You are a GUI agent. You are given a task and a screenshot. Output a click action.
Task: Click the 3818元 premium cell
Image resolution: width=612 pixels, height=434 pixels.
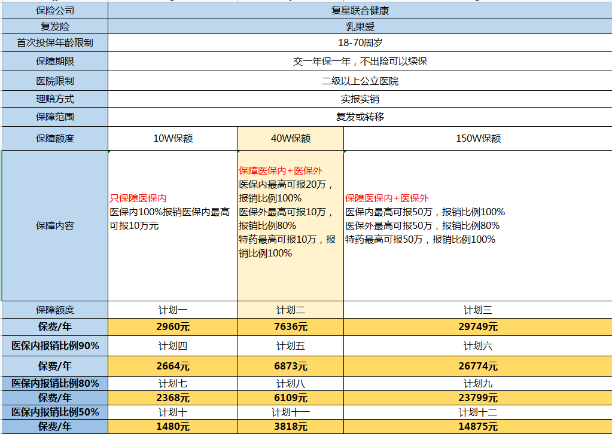point(290,427)
